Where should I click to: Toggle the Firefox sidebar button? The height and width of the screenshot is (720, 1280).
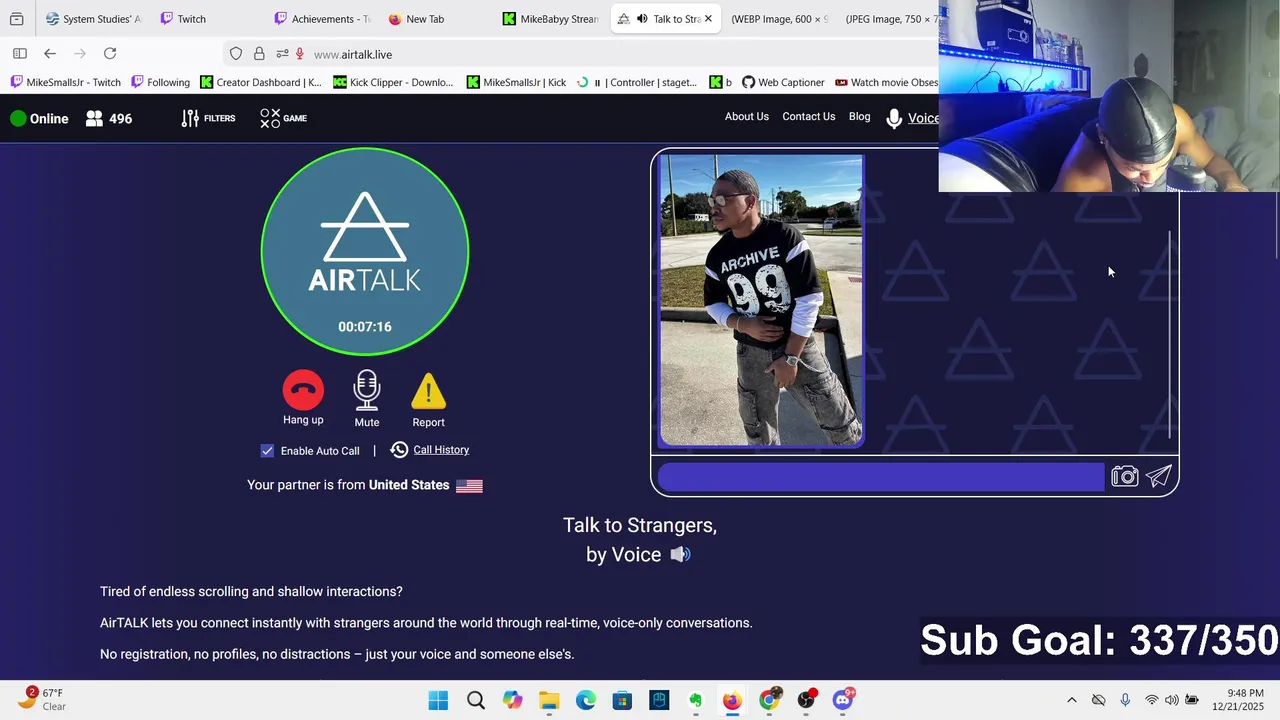click(x=19, y=54)
